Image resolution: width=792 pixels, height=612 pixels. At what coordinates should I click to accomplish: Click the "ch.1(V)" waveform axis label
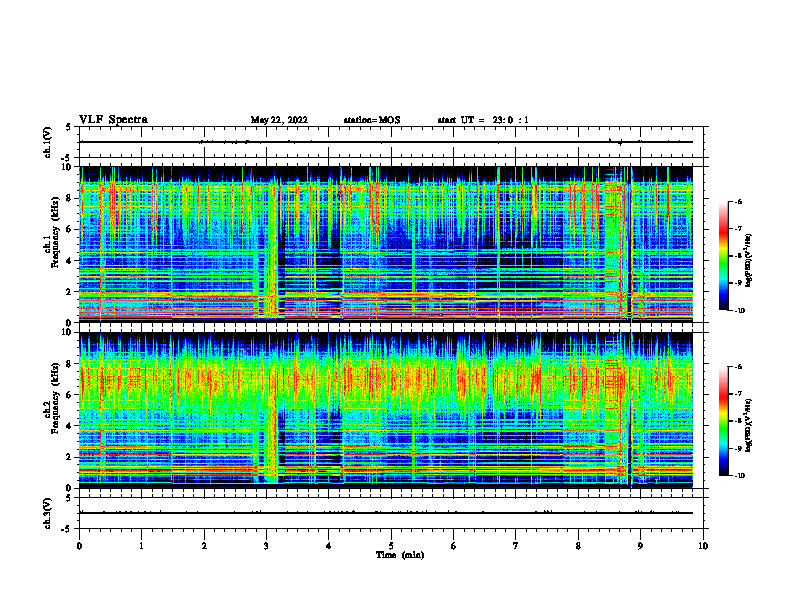[x=48, y=142]
